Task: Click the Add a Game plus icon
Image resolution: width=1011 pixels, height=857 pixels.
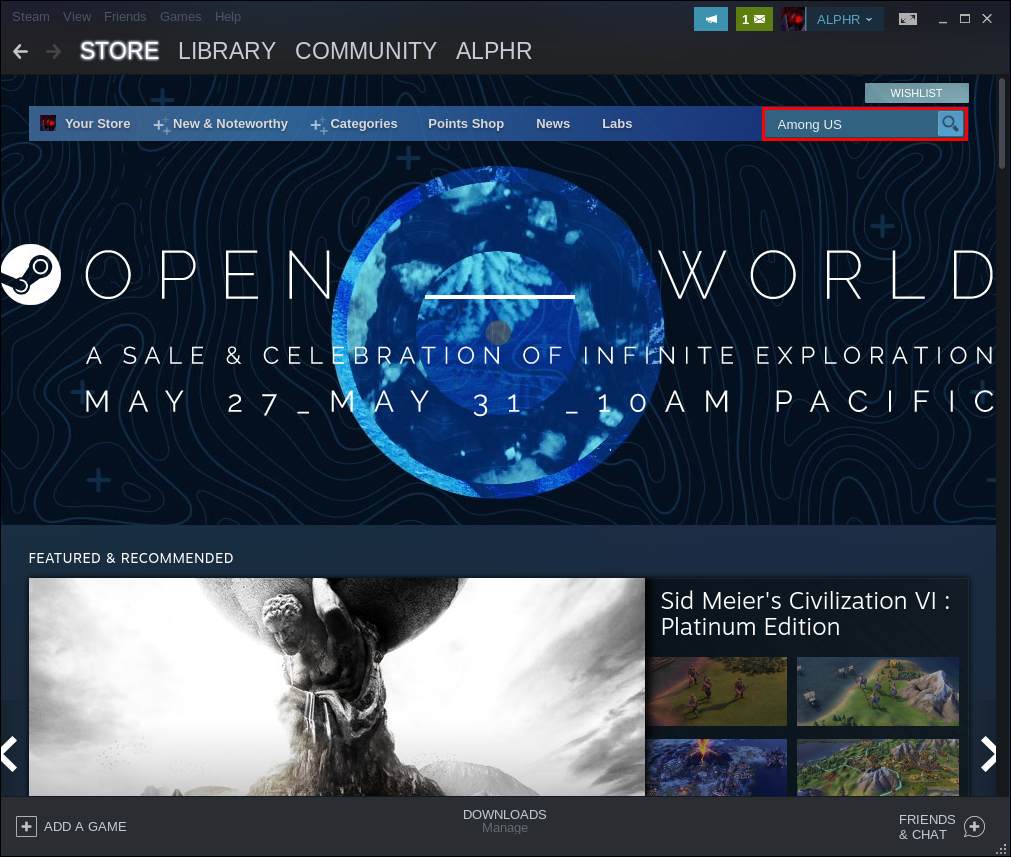Action: point(27,826)
